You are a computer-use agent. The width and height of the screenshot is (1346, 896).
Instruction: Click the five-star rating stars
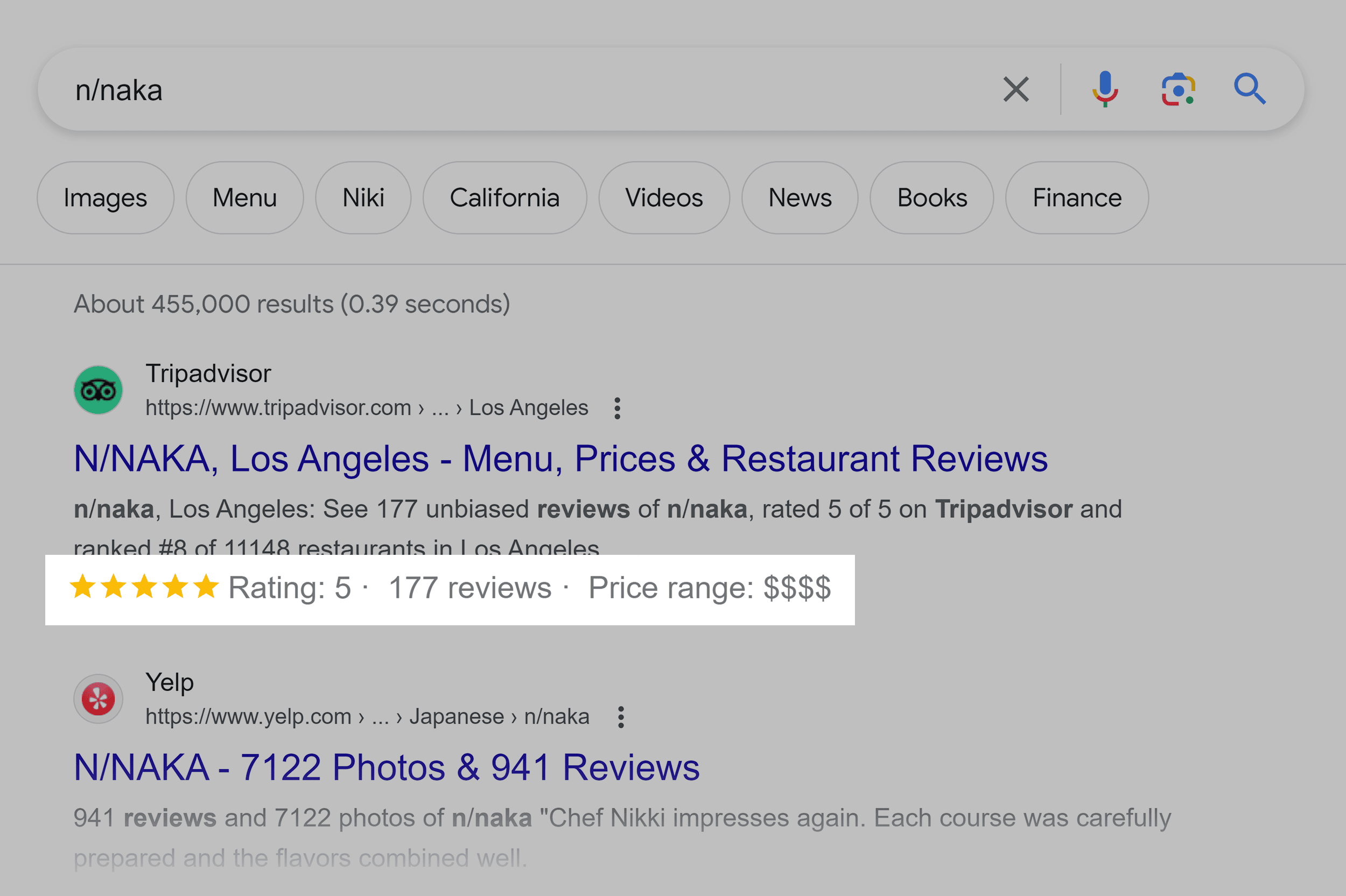[x=144, y=587]
